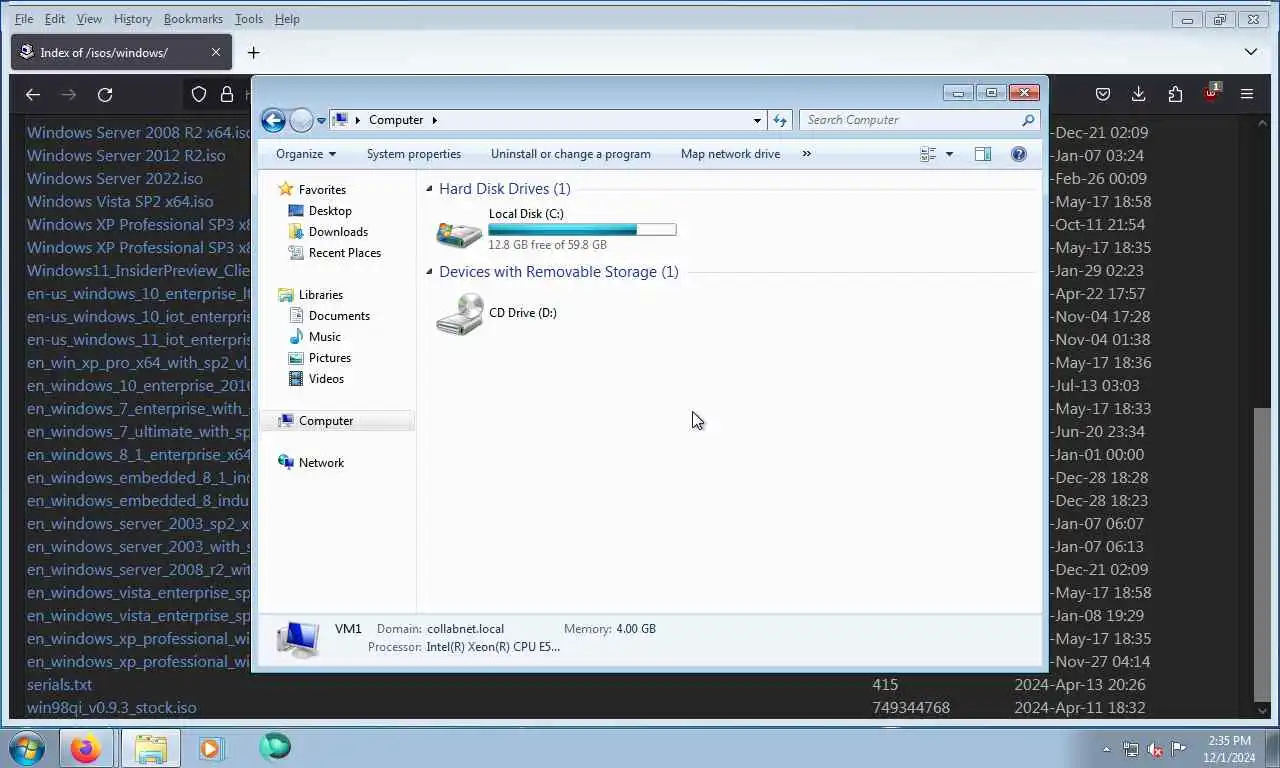Select the Index of /isos/windows/ tab

[x=121, y=52]
